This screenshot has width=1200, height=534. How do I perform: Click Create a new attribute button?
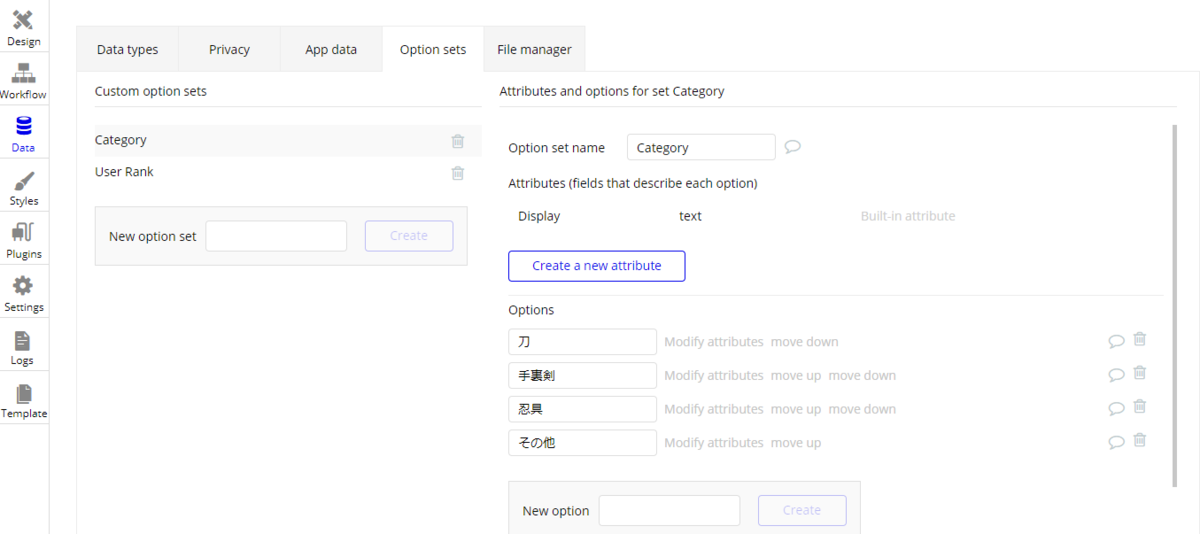click(597, 266)
